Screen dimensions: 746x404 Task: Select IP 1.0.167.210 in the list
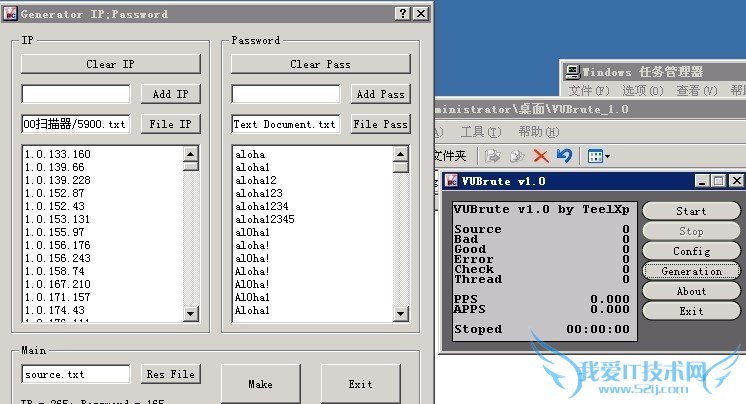(57, 284)
